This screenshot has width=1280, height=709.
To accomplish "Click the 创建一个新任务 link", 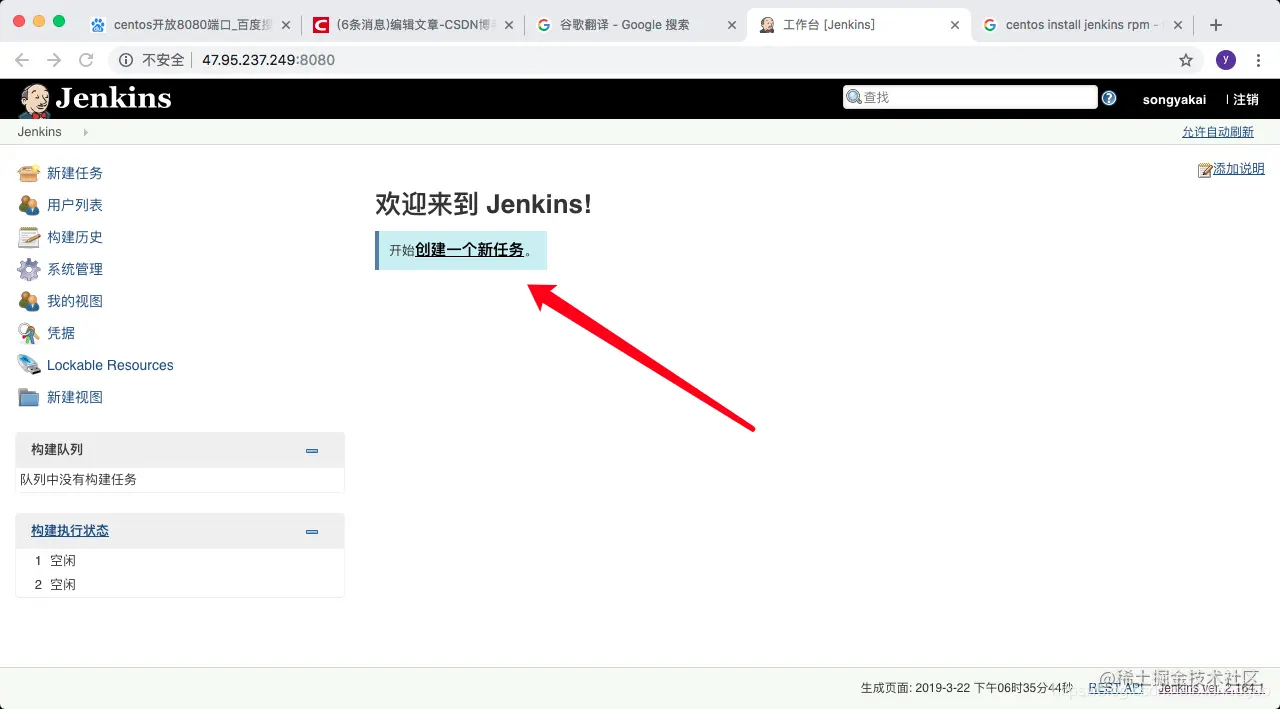I will [470, 250].
